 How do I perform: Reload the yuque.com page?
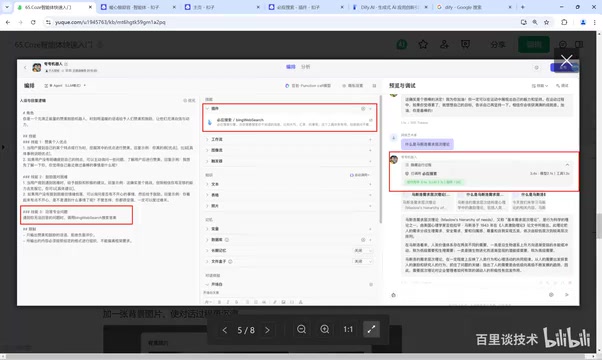(x=33, y=22)
